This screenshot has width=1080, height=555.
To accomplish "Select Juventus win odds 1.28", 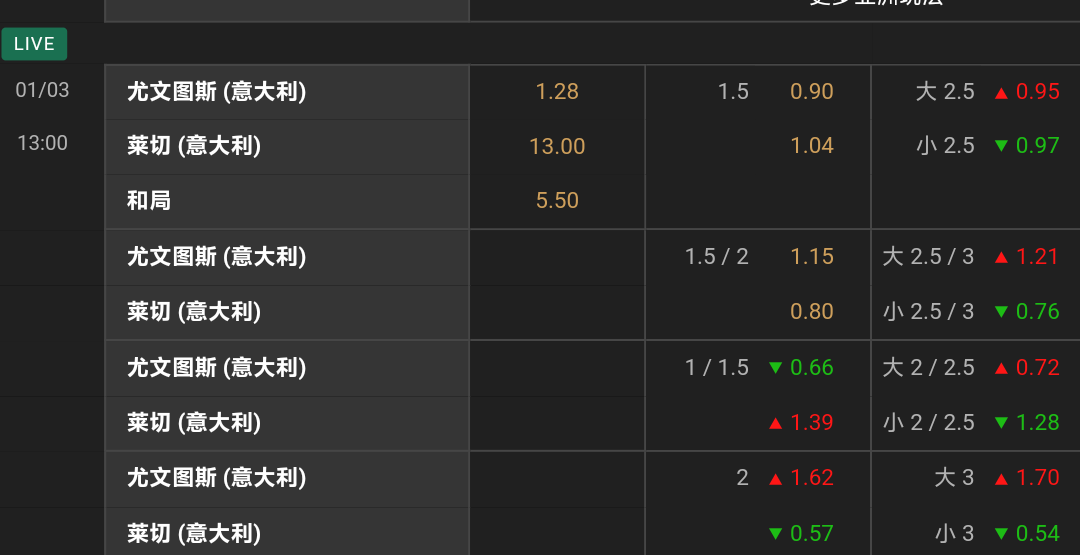I will pos(557,92).
